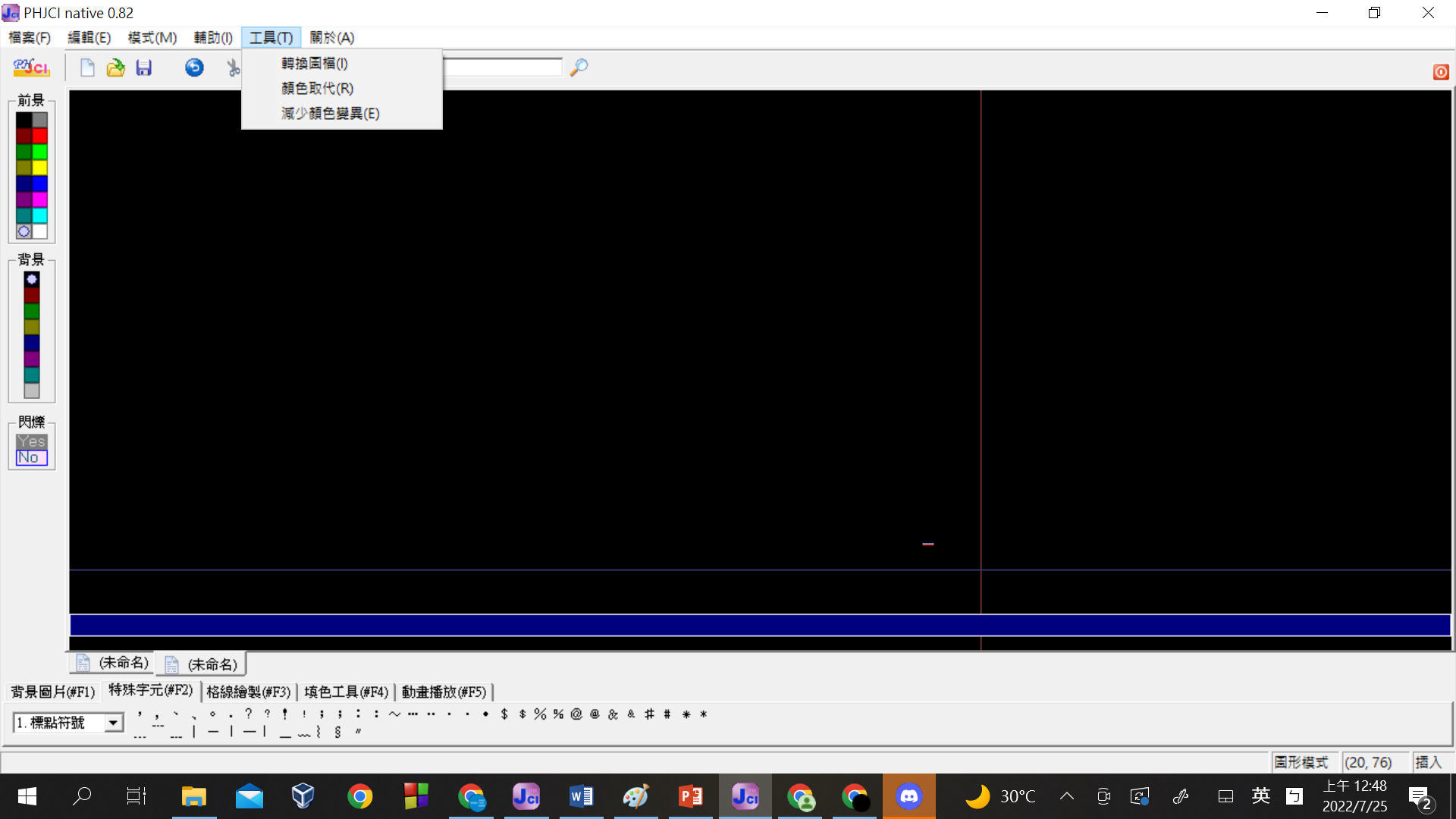Click the scissors cut icon
The image size is (1456, 819).
[233, 68]
